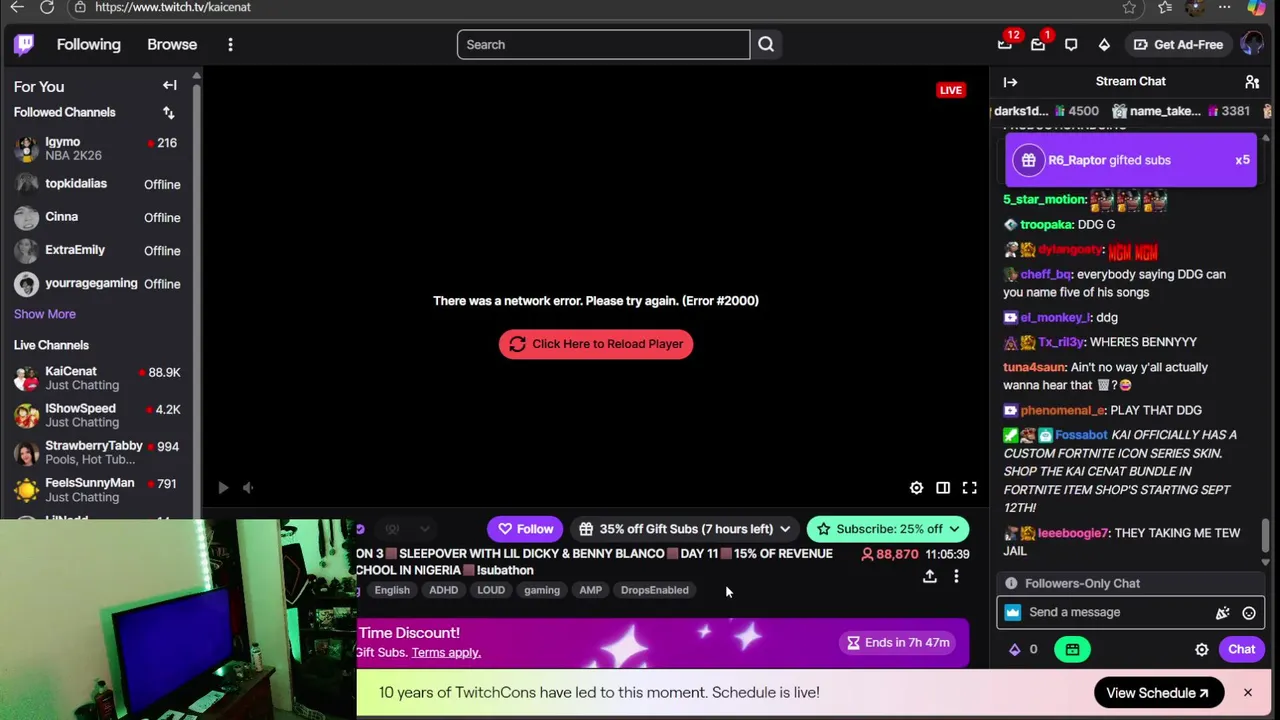
Task: Click the LOUD tag
Action: [491, 590]
